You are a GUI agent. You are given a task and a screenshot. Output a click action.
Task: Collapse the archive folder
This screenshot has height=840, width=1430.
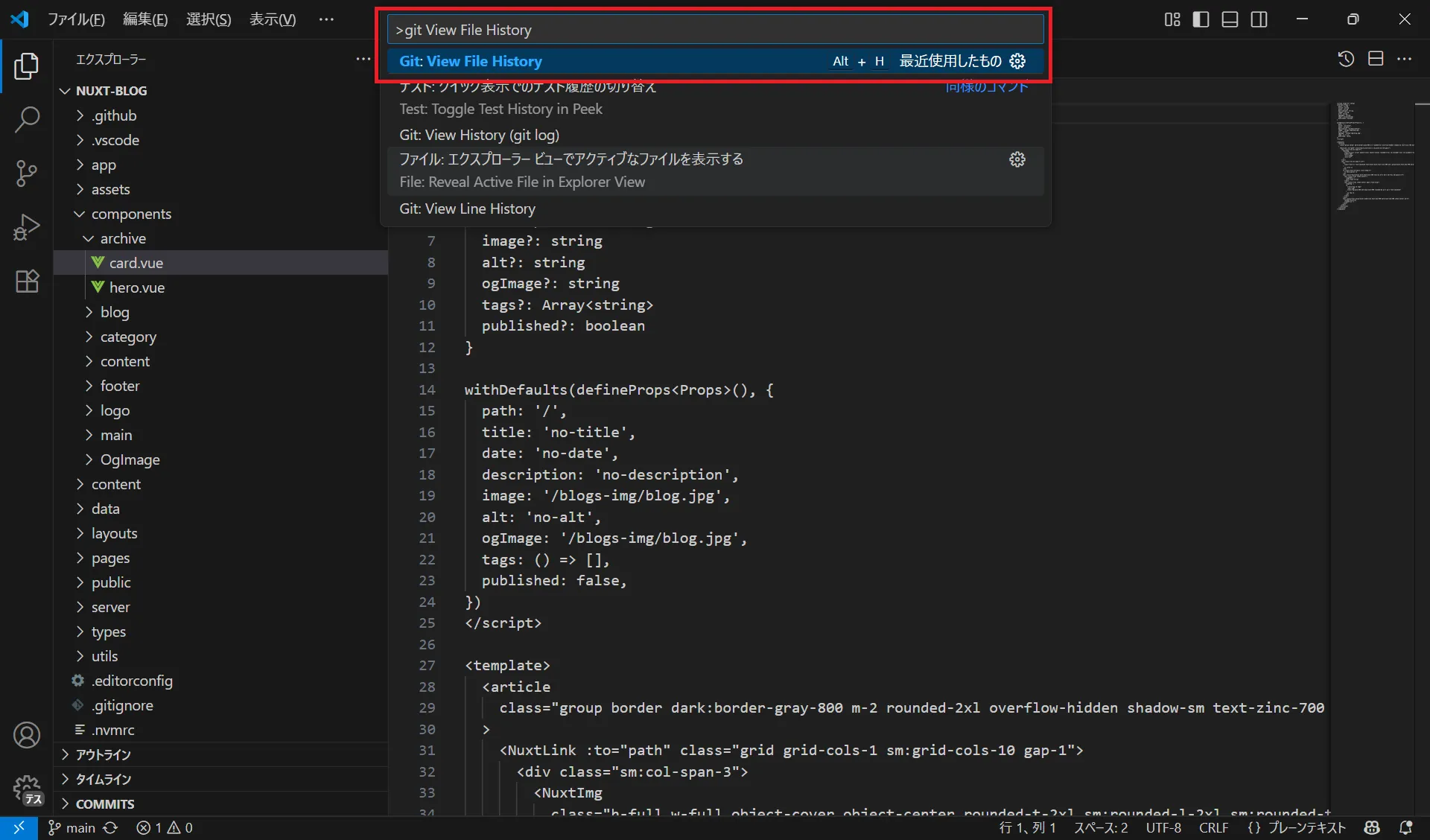[220, 238]
